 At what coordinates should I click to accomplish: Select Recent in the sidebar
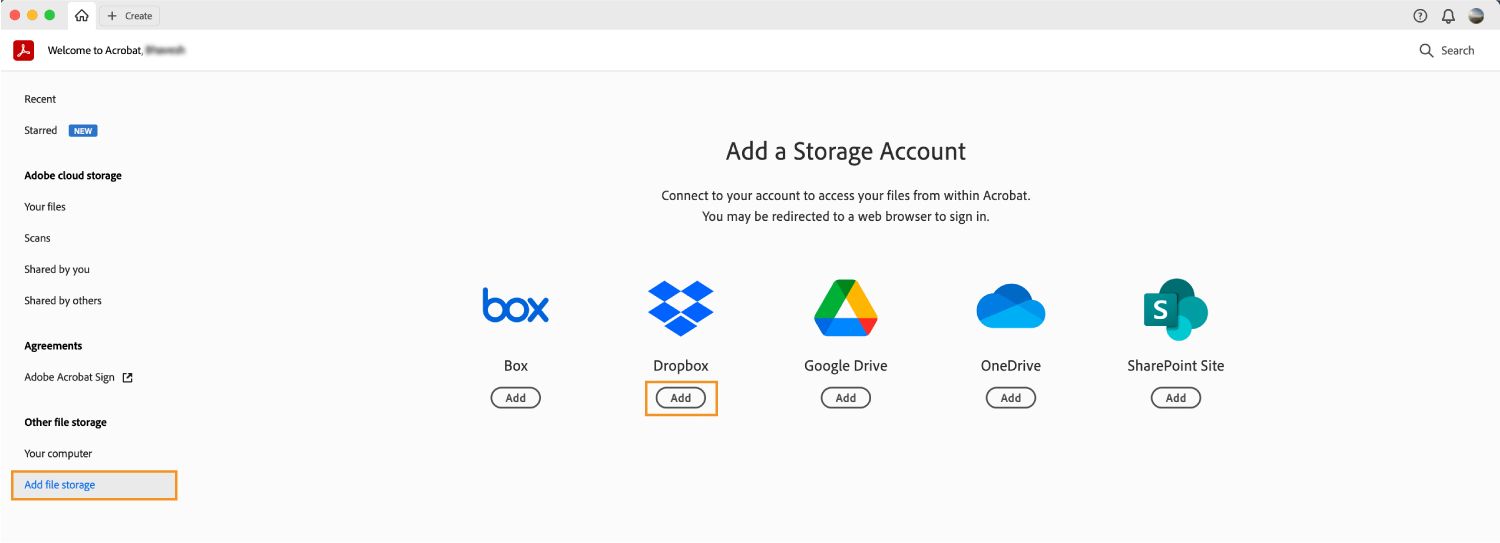[40, 99]
